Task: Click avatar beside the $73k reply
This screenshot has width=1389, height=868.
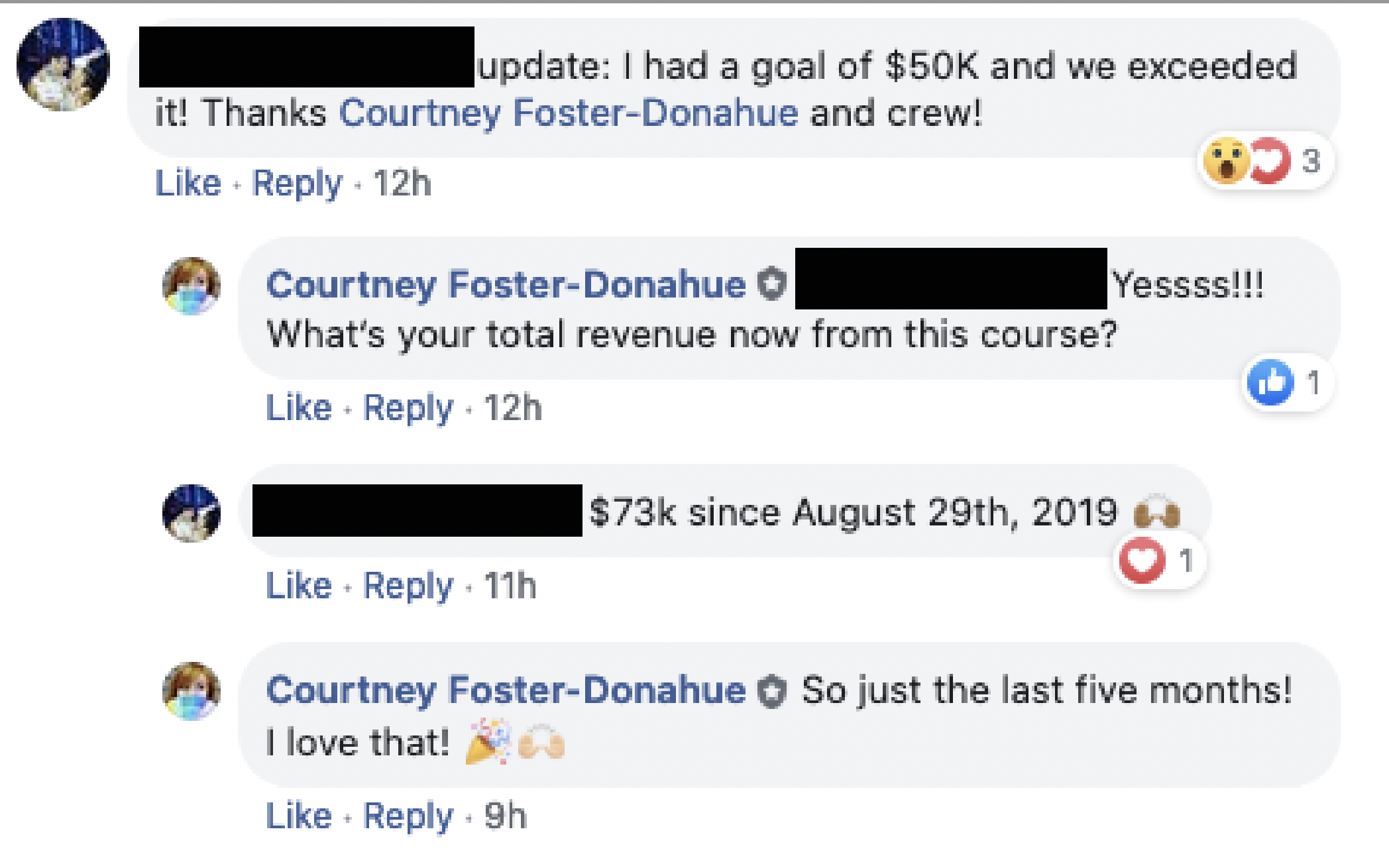Action: click(192, 513)
